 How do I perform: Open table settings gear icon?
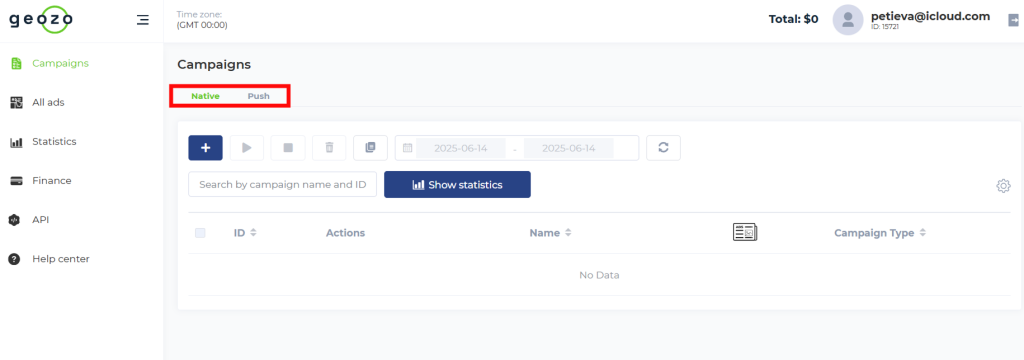(x=1003, y=186)
